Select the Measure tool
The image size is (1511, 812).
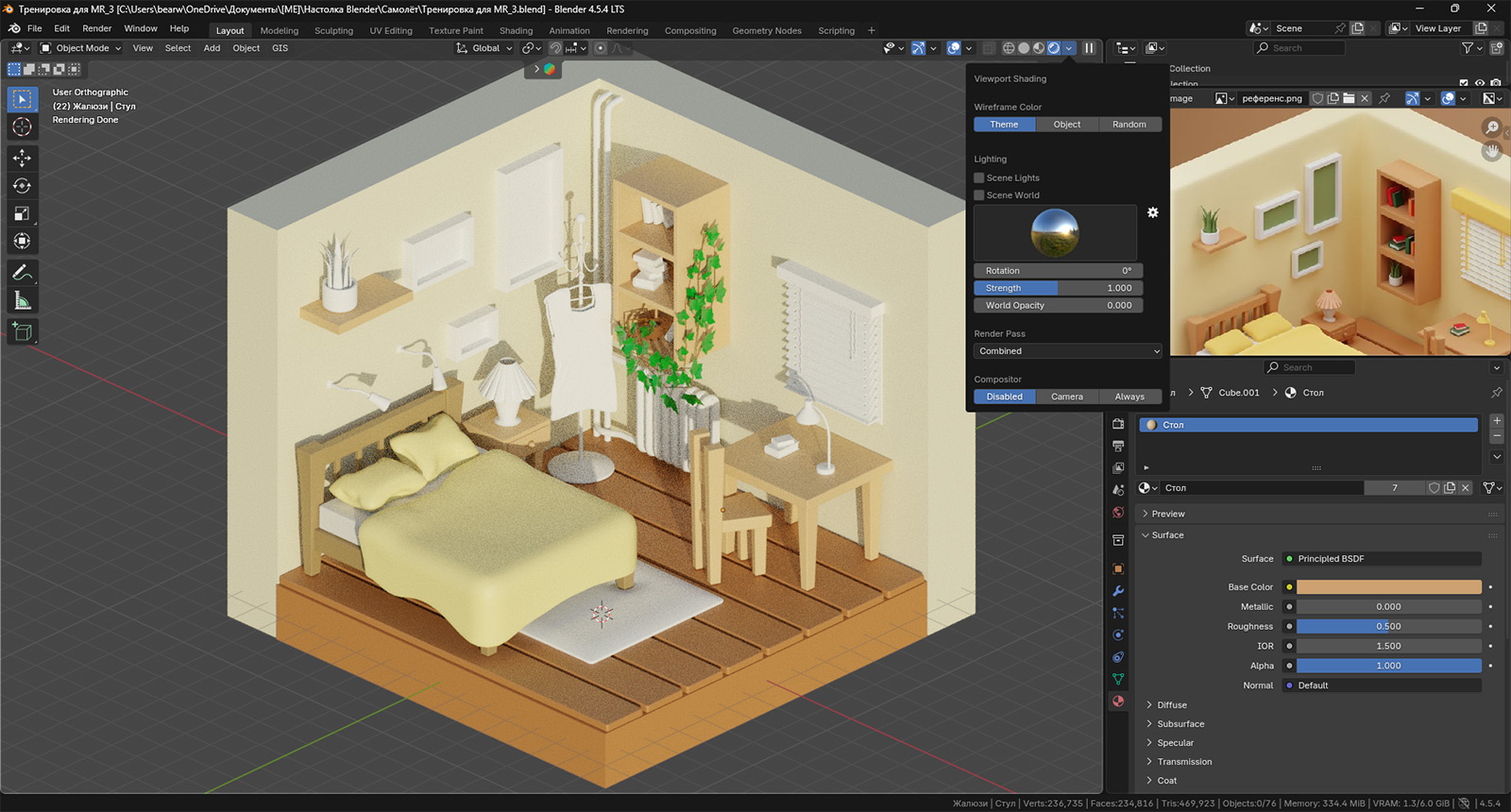coord(22,301)
